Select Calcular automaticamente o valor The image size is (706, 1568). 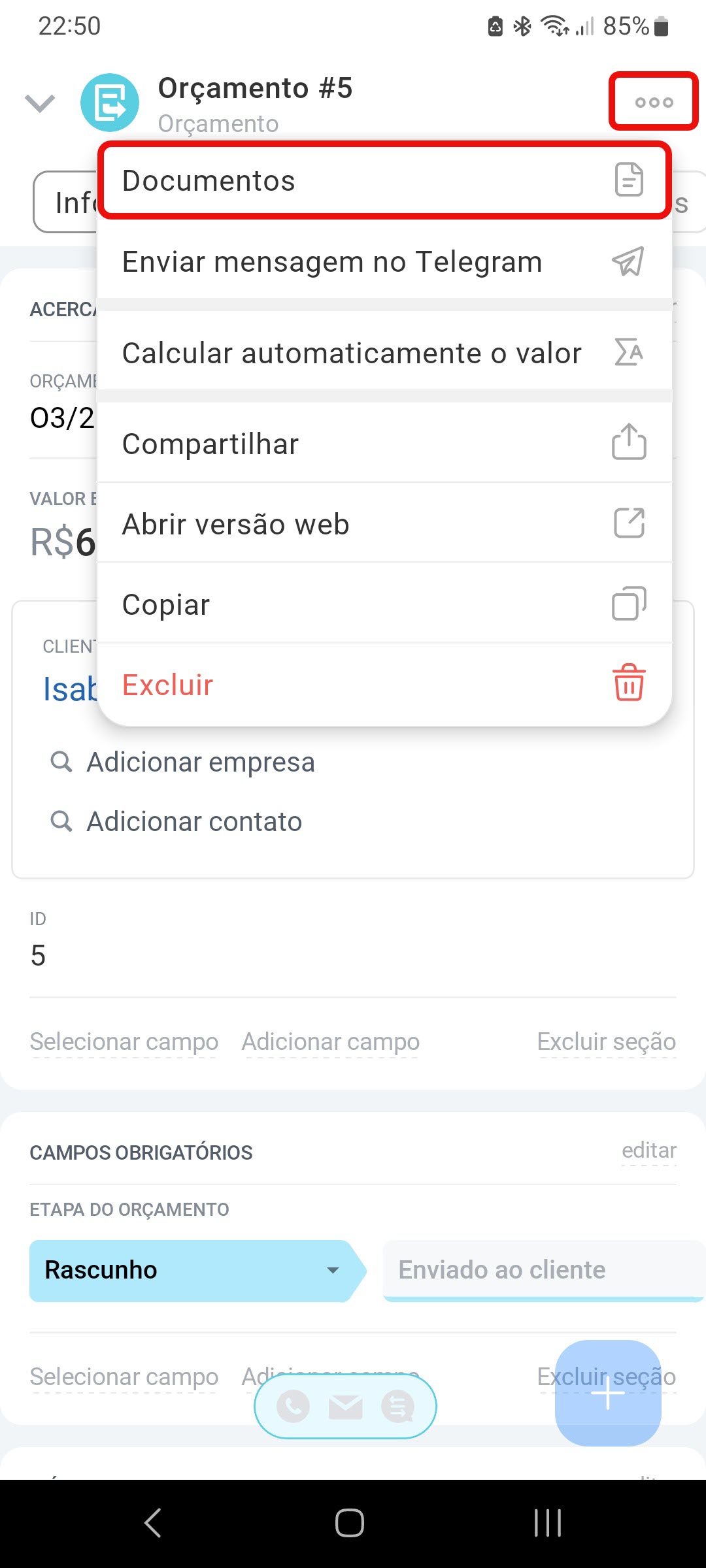click(x=384, y=353)
